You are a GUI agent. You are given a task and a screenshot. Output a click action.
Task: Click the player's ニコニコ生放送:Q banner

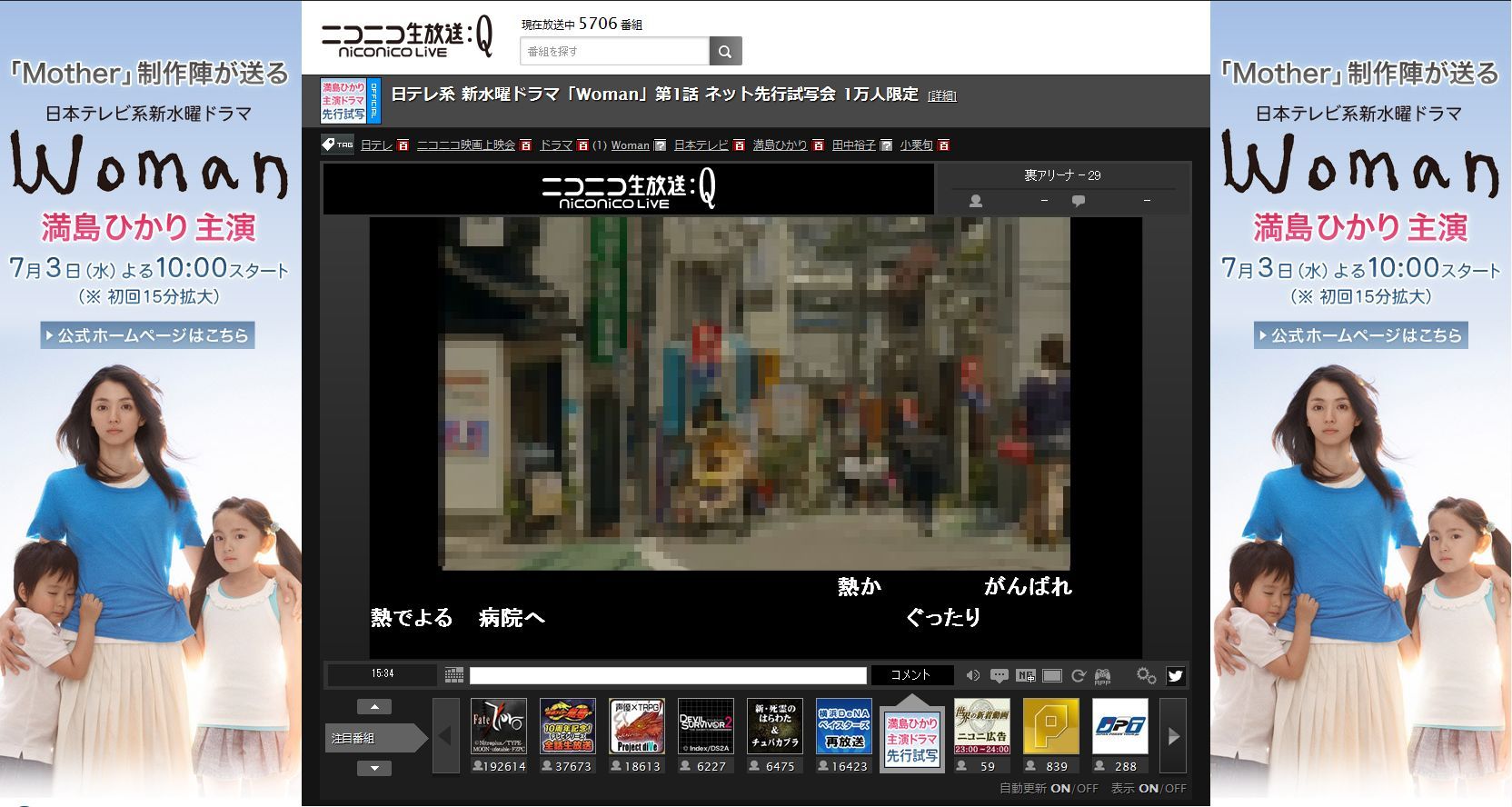[629, 190]
